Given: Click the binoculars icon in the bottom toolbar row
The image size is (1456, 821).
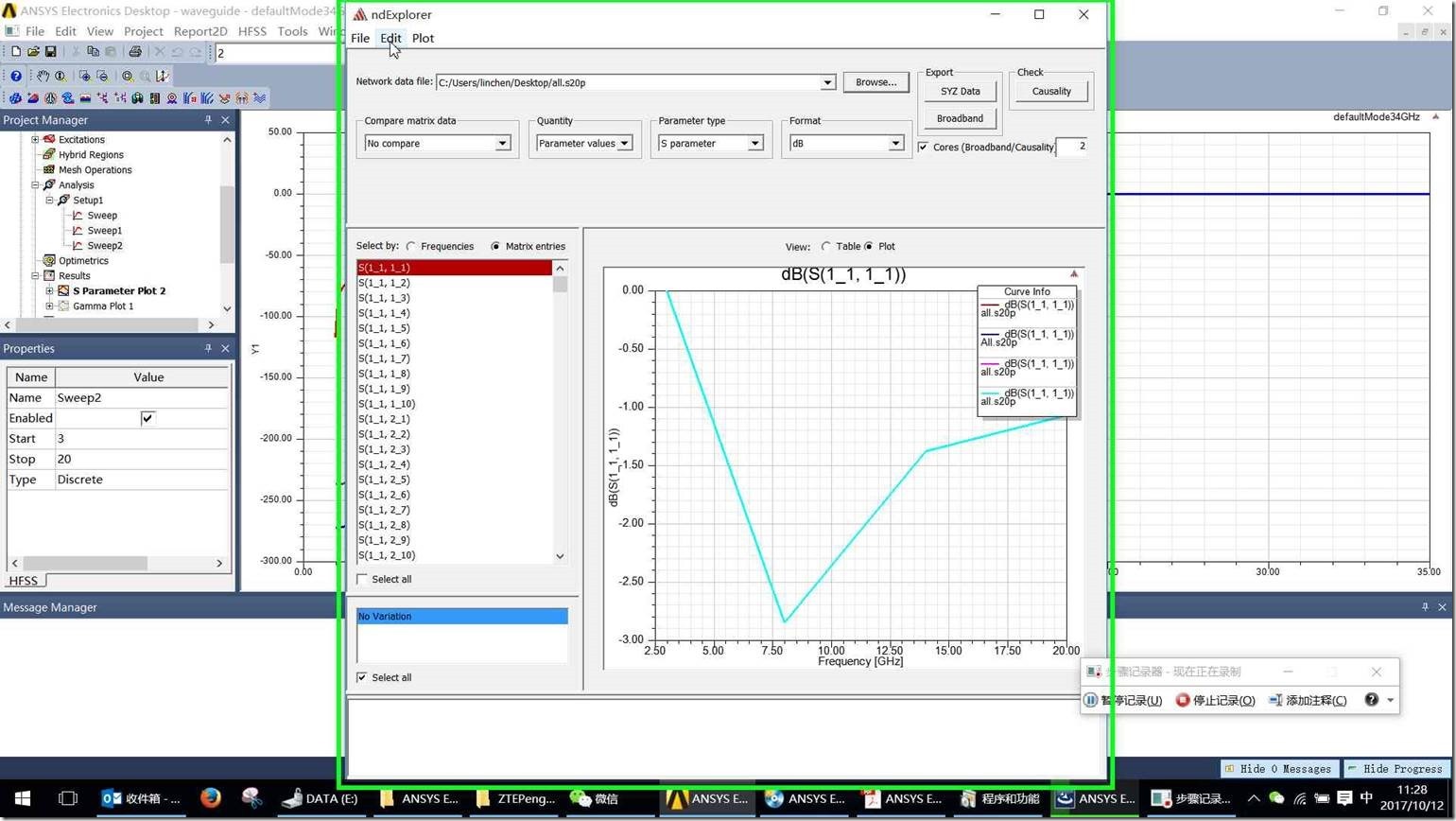Looking at the screenshot, I should pyautogui.click(x=137, y=98).
